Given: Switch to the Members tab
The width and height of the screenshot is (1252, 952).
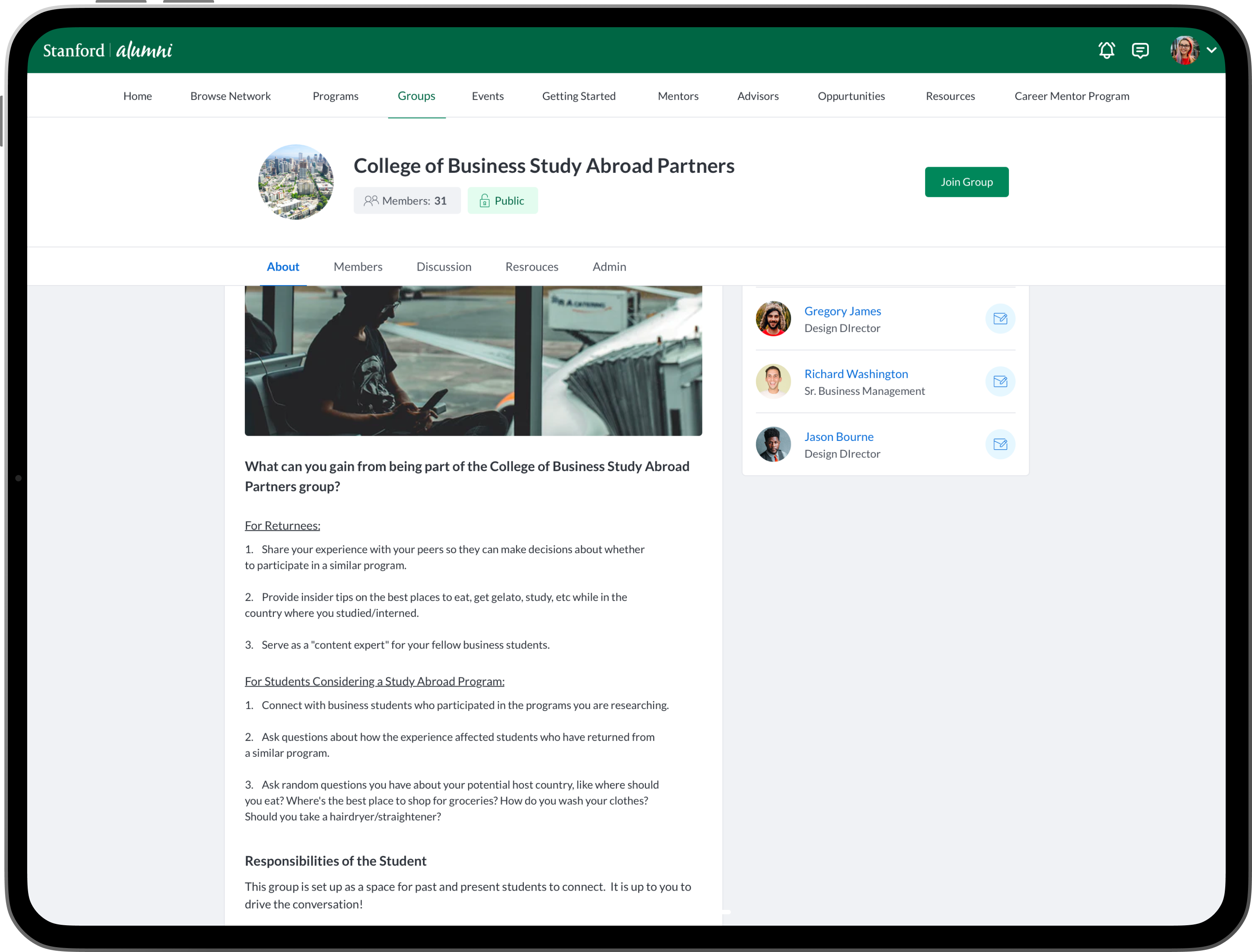Looking at the screenshot, I should (358, 266).
